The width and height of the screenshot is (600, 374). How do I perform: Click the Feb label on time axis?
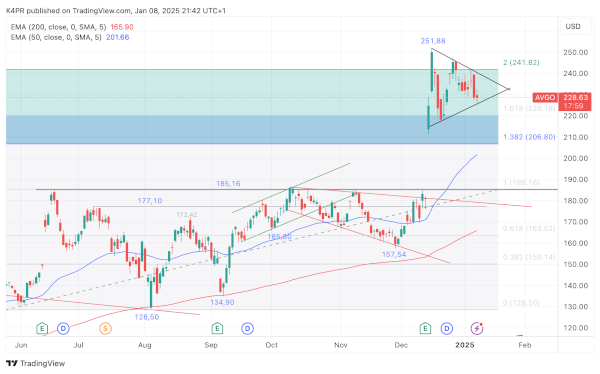click(525, 345)
